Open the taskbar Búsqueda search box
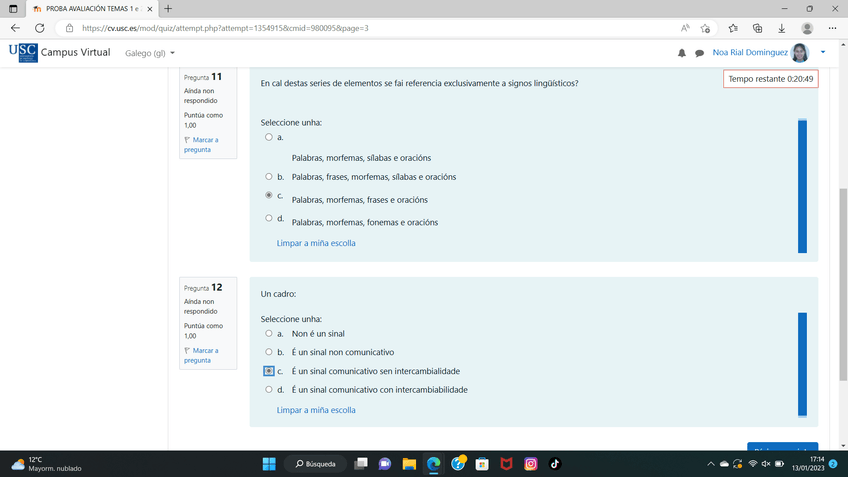 click(x=316, y=464)
